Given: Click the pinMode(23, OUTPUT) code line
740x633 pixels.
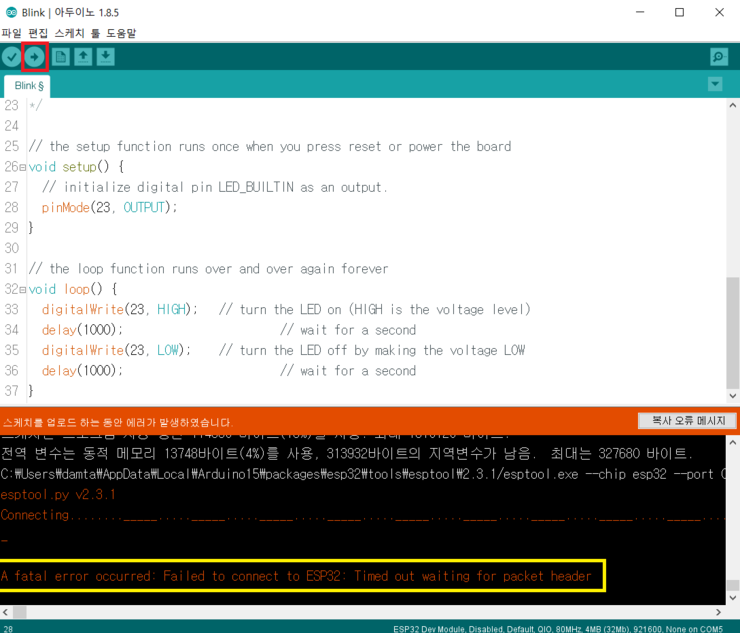Looking at the screenshot, I should pos(109,208).
